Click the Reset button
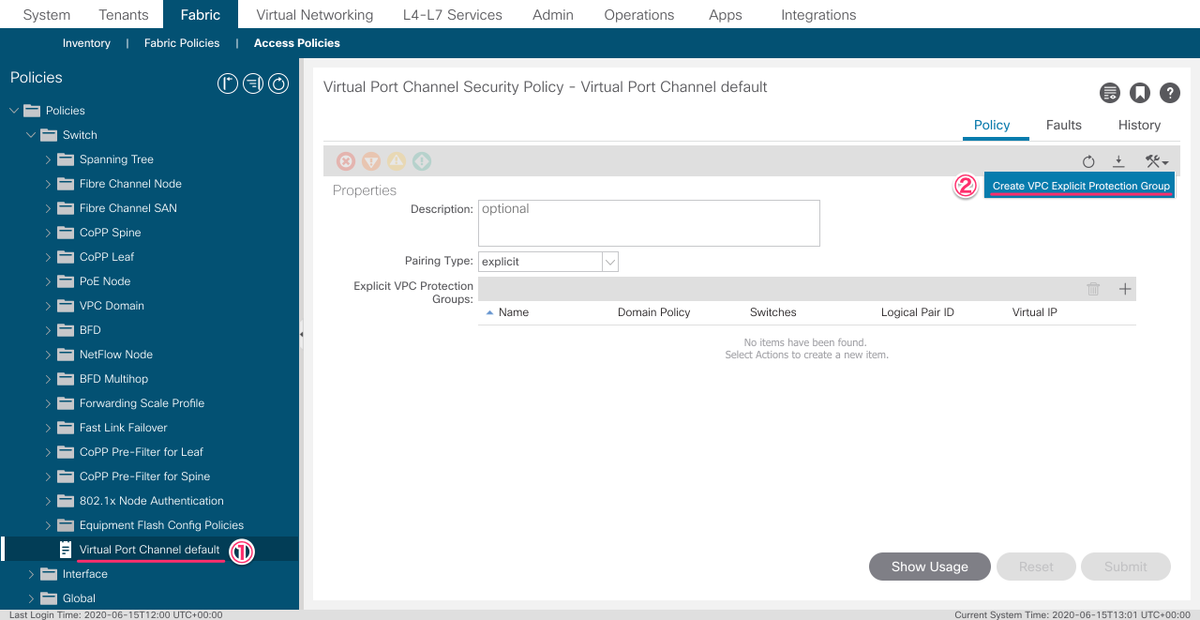Screen dimensions: 1200x620 pyautogui.click(x=1036, y=566)
